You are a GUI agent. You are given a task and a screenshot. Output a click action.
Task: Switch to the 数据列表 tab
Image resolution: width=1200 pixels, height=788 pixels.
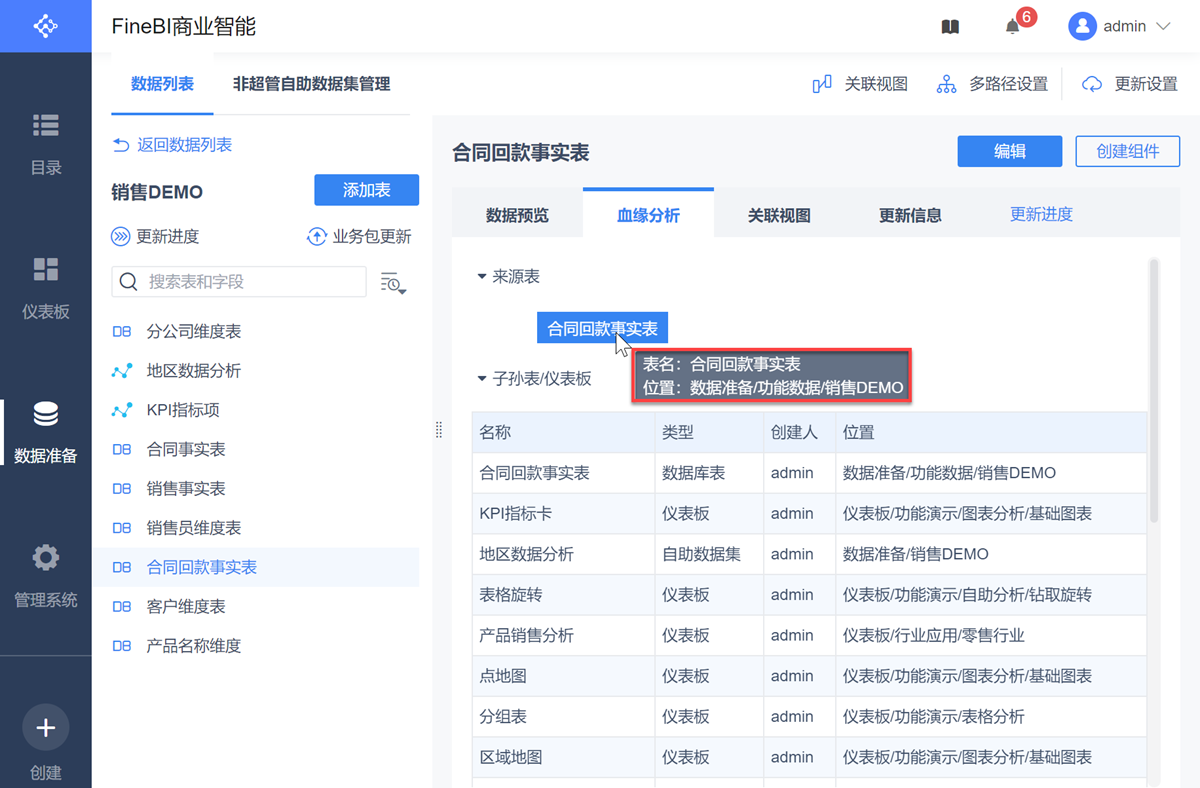pyautogui.click(x=162, y=84)
